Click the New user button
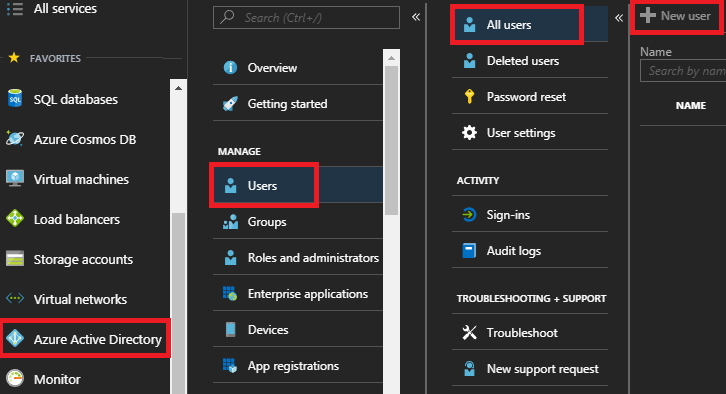726x394 pixels. click(x=676, y=16)
